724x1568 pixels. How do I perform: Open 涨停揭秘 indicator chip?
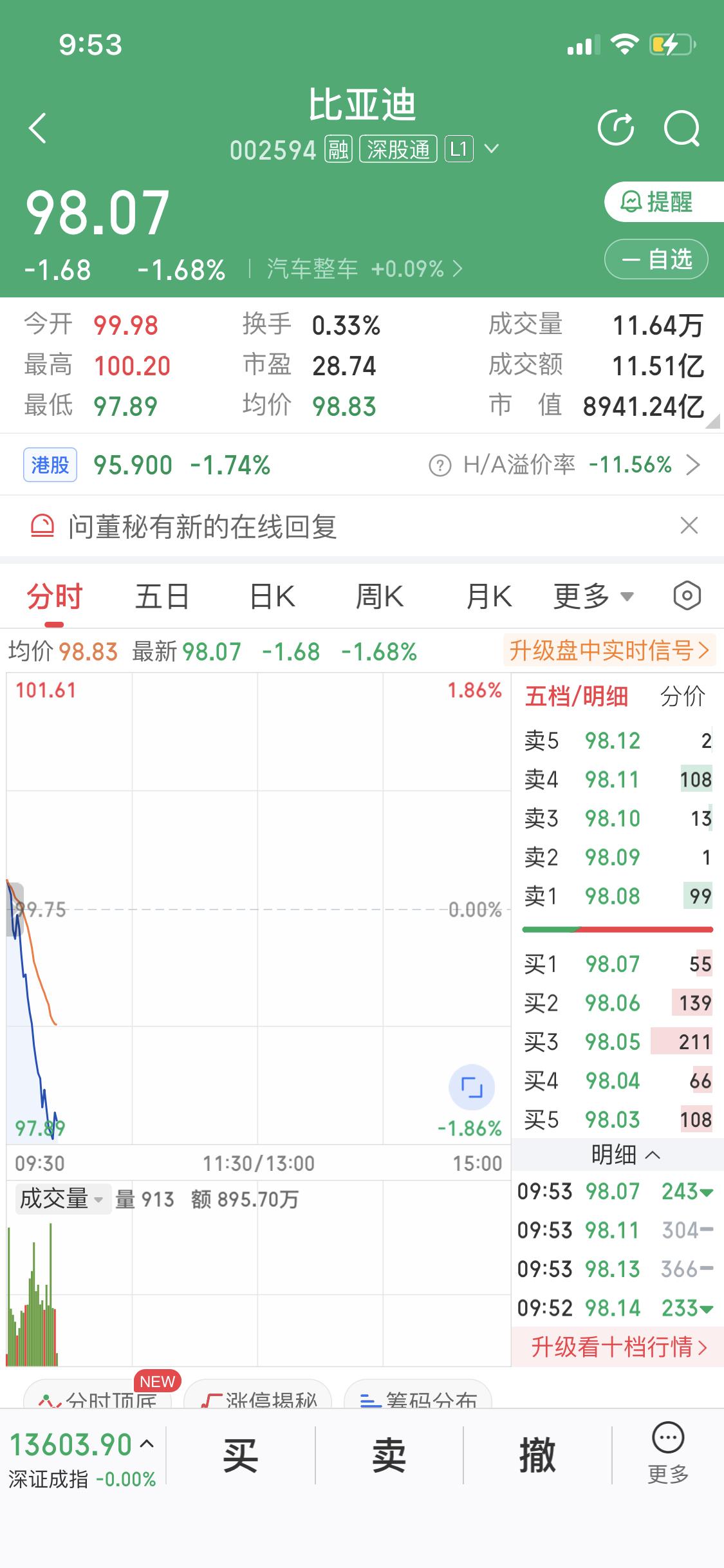click(257, 1394)
